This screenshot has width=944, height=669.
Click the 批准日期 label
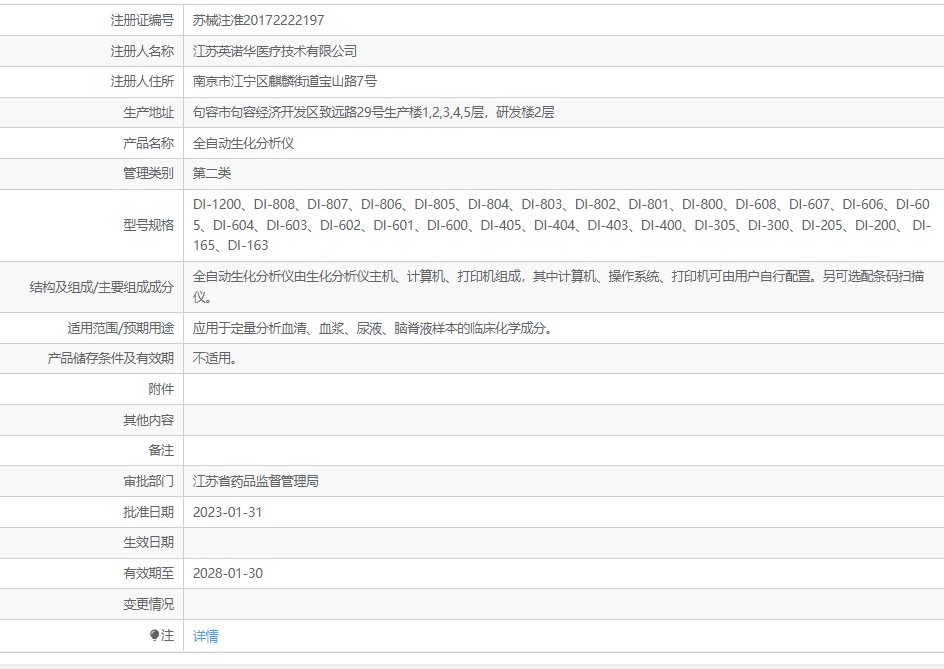[149, 512]
